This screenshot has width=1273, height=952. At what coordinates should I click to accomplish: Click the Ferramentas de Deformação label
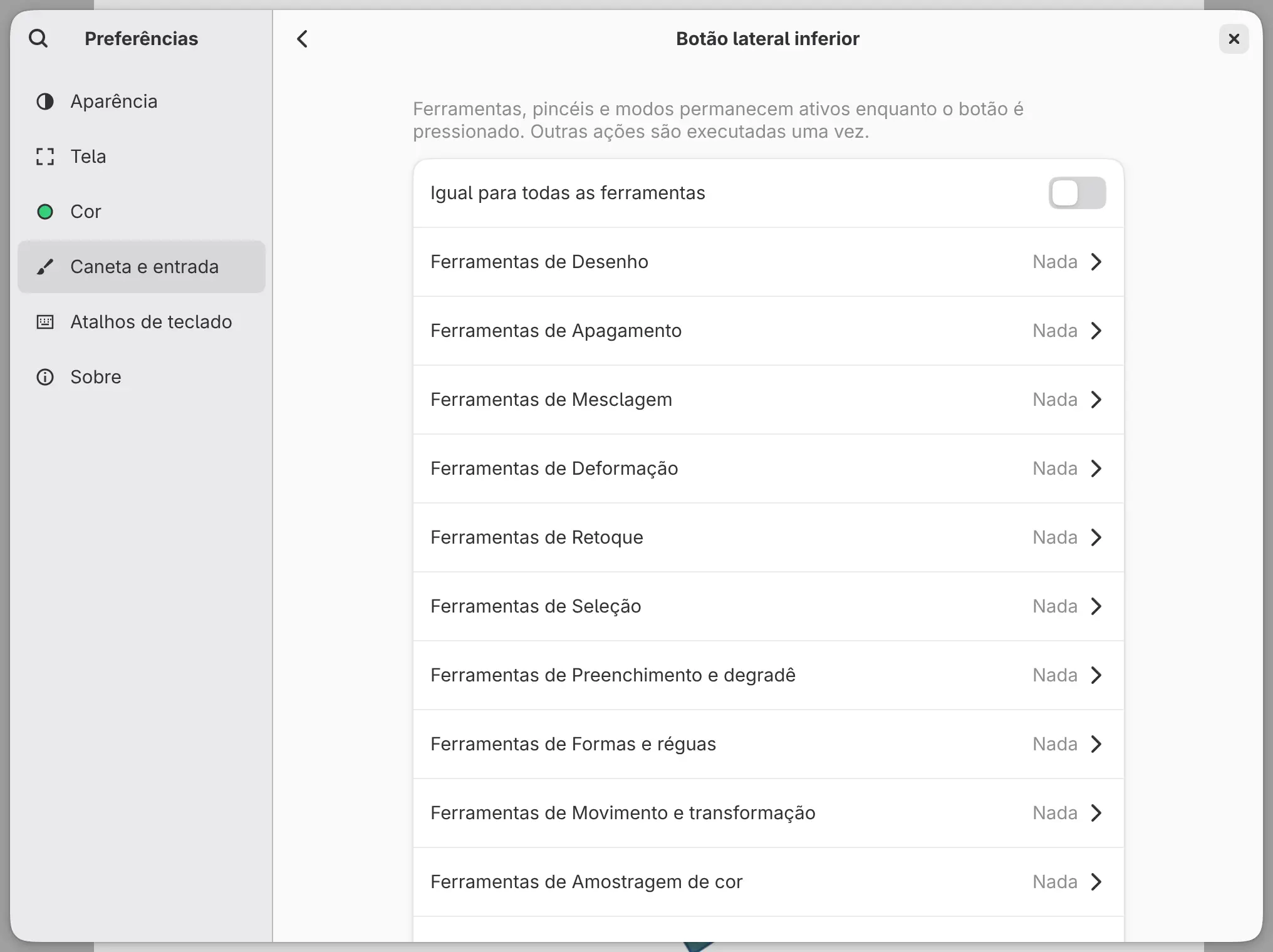tap(554, 468)
